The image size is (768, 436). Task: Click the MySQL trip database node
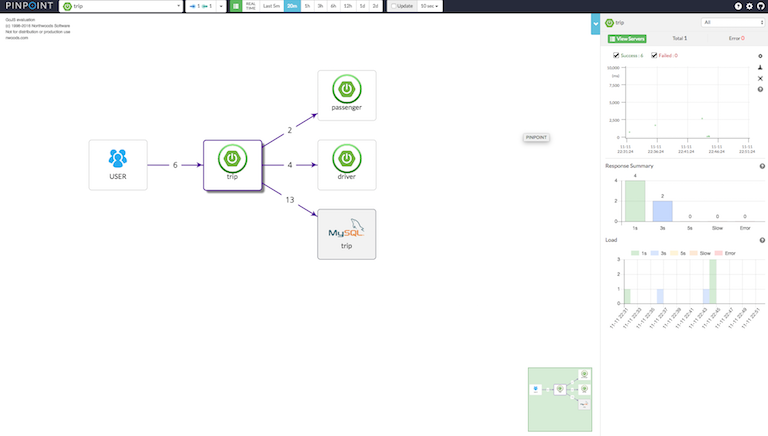(346, 234)
